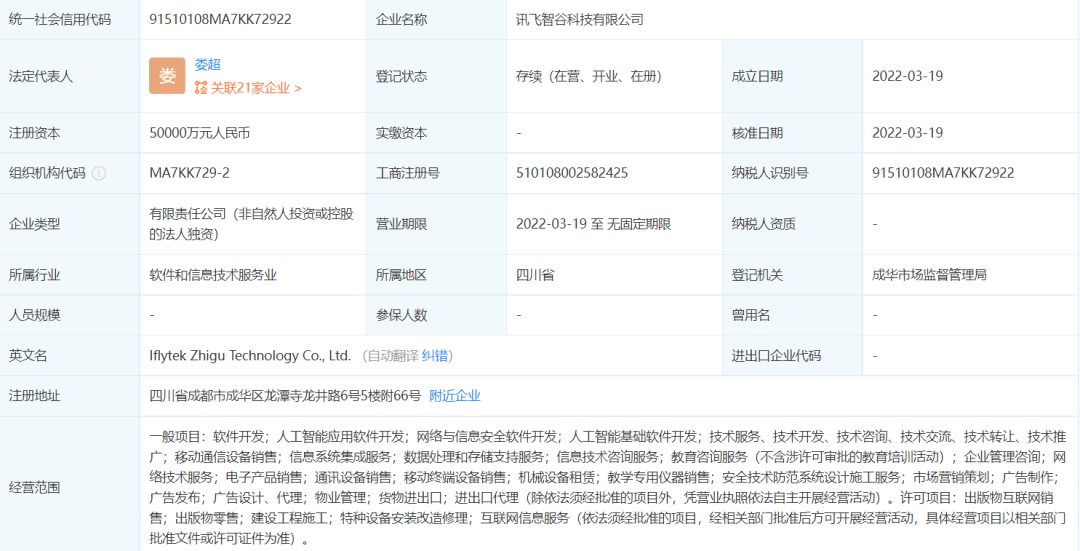Select business registration number 510108002582425
Viewport: 1080px width, 551px height.
tap(572, 173)
